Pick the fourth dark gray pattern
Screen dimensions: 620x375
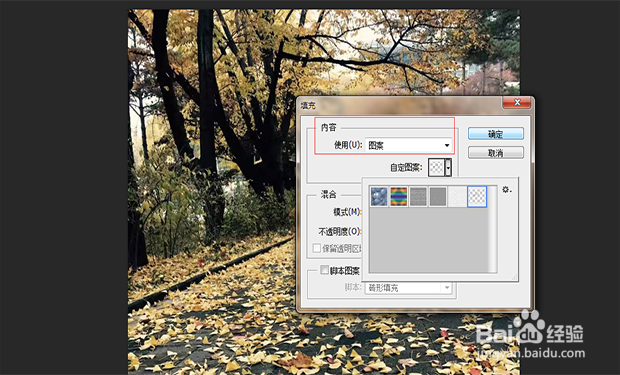[438, 197]
